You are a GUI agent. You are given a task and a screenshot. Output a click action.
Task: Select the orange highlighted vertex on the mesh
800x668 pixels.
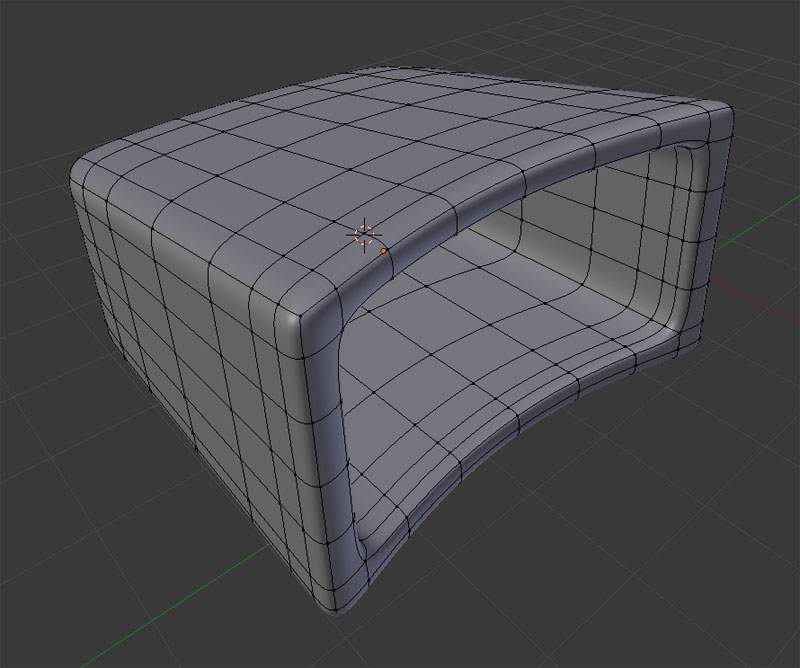point(384,251)
